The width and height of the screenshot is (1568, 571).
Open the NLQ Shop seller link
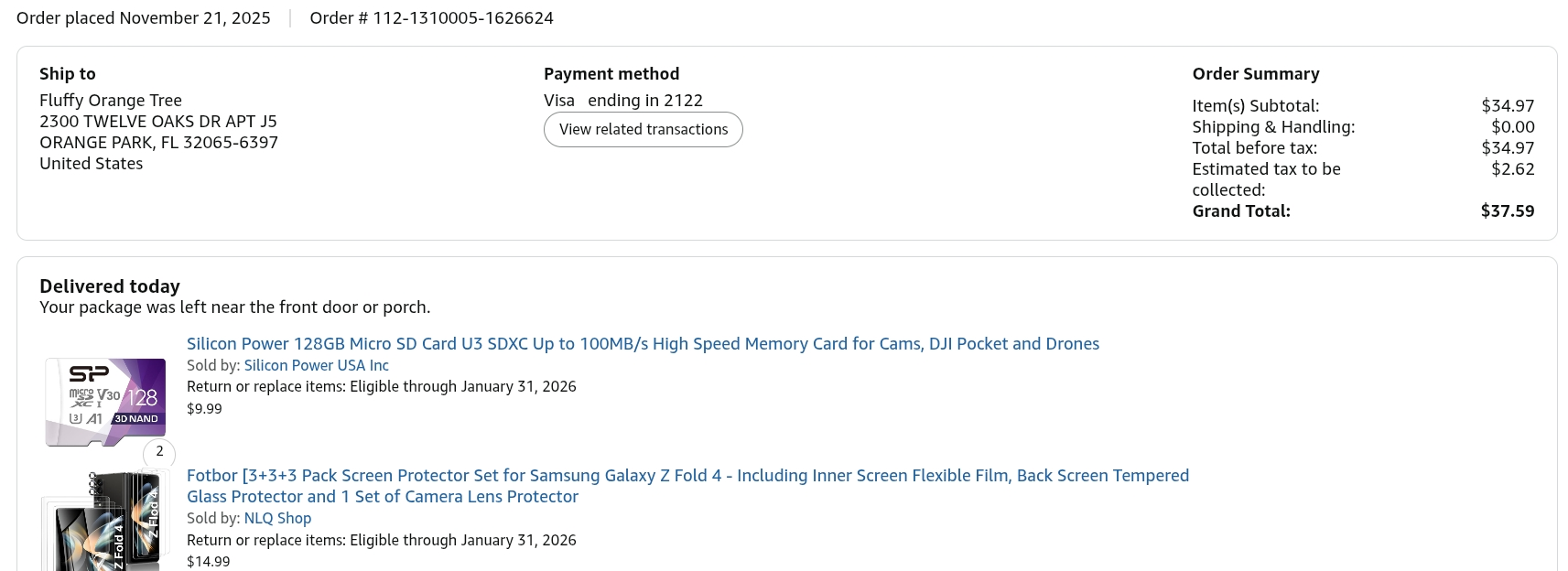277,518
